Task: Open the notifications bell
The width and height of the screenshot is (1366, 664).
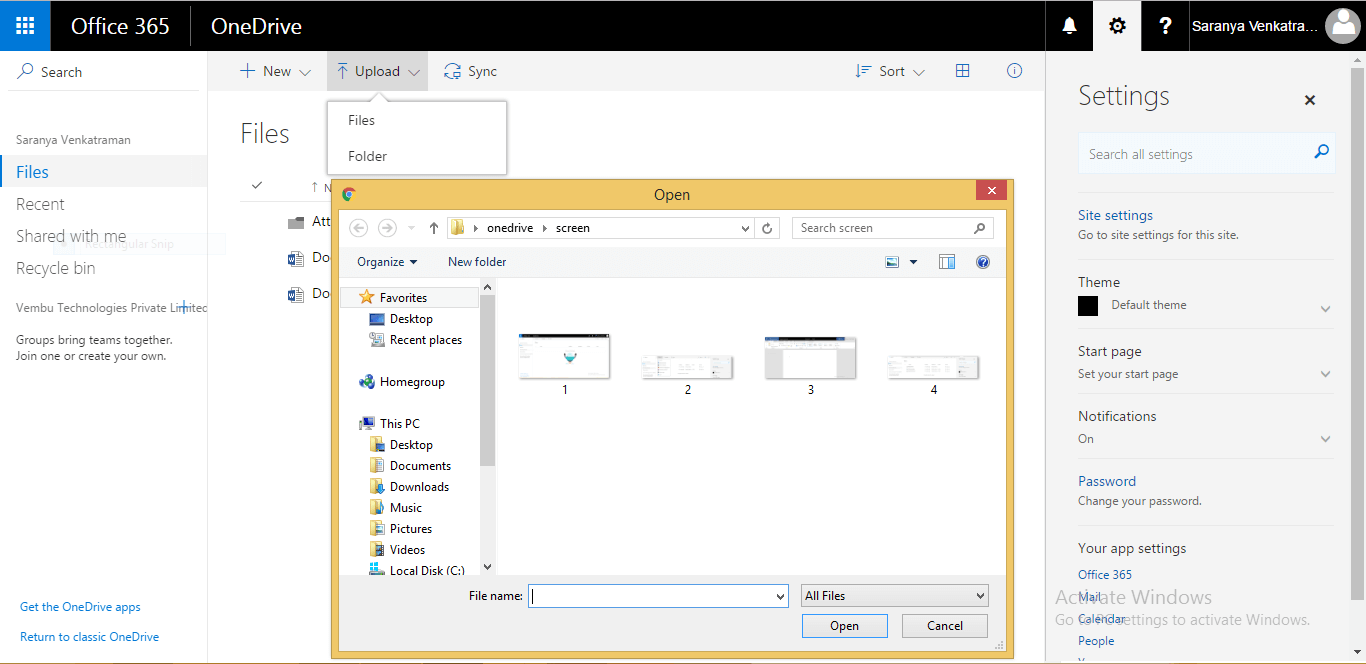Action: point(1069,26)
